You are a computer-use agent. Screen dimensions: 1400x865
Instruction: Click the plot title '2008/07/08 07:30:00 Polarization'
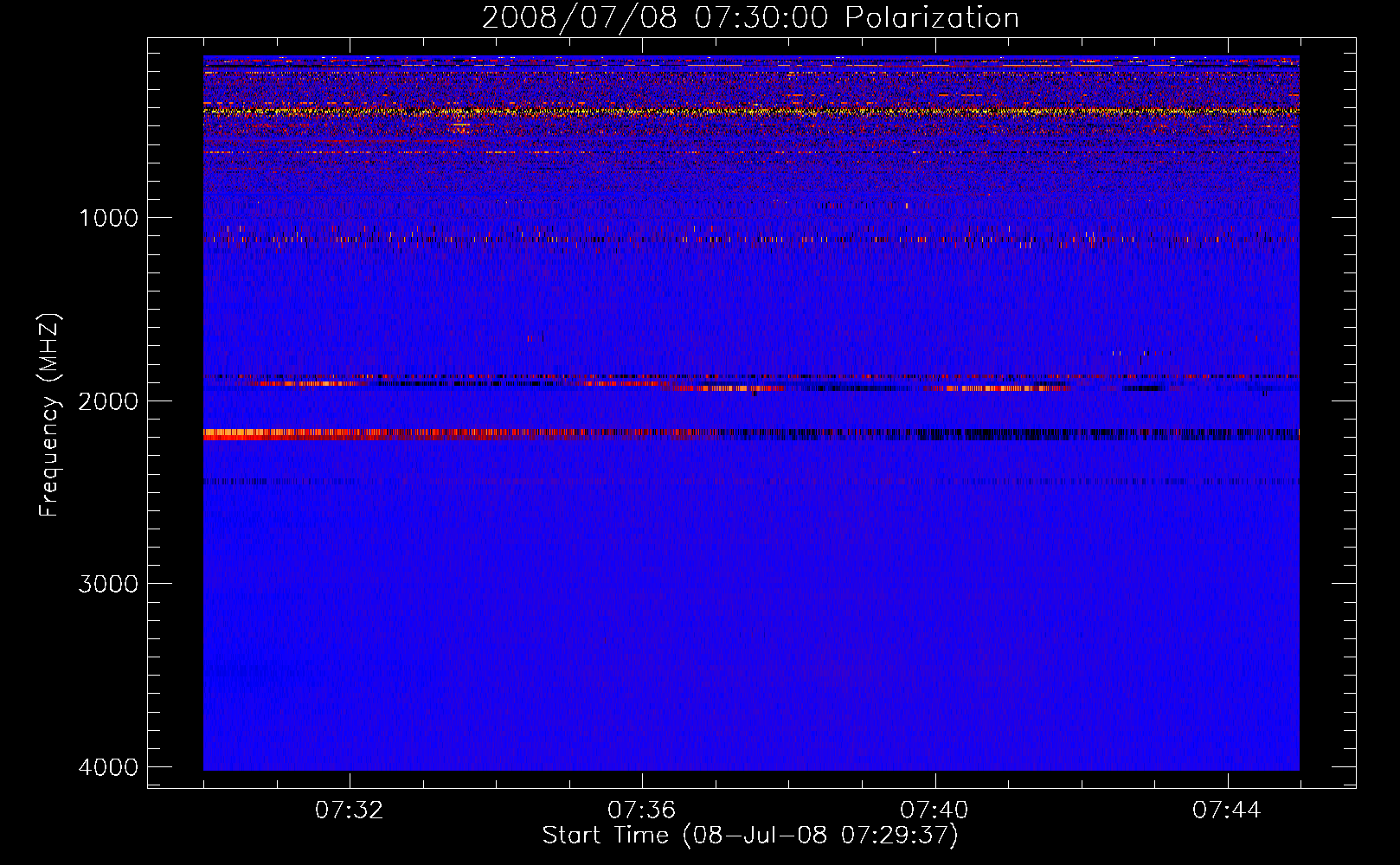(x=750, y=17)
